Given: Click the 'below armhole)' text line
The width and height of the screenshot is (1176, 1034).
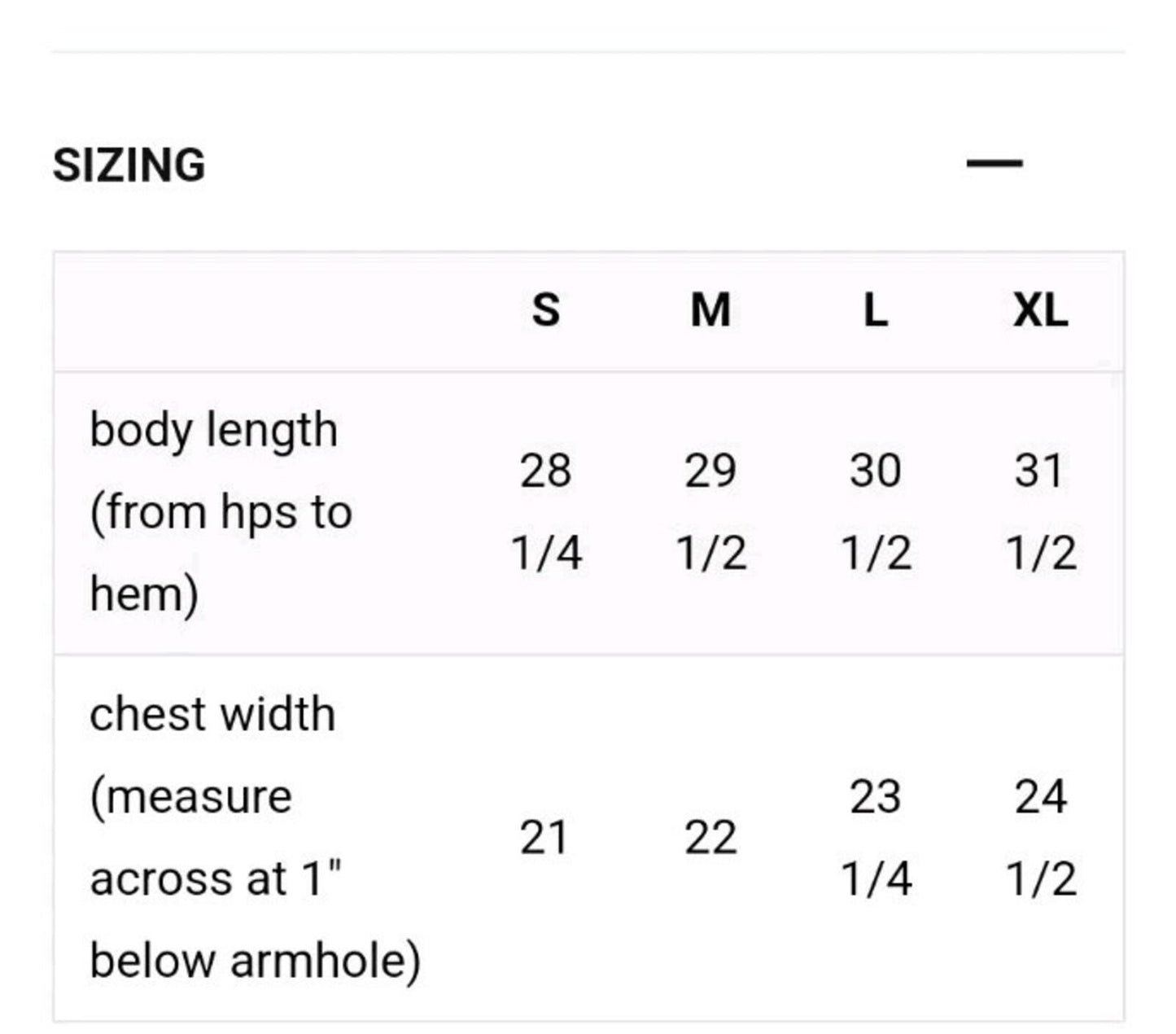Looking at the screenshot, I should coord(255,961).
